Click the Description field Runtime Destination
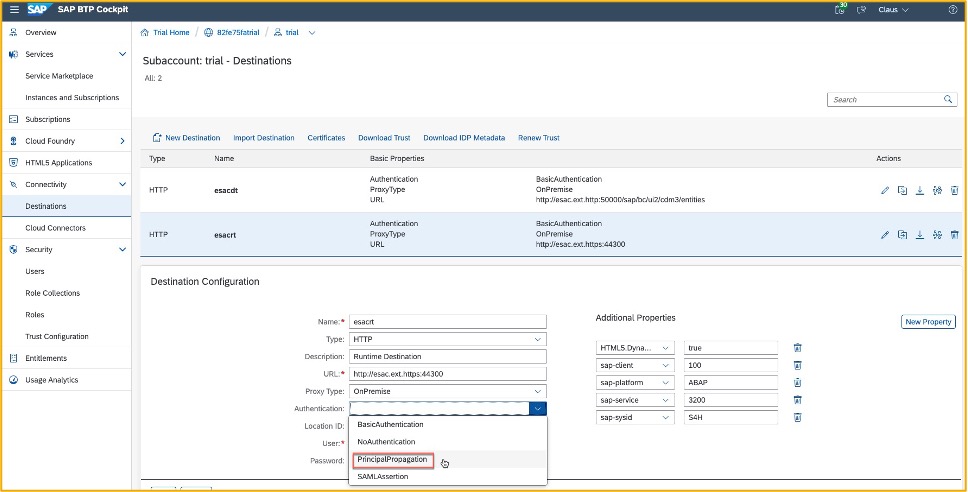The image size is (968, 492). (x=448, y=356)
